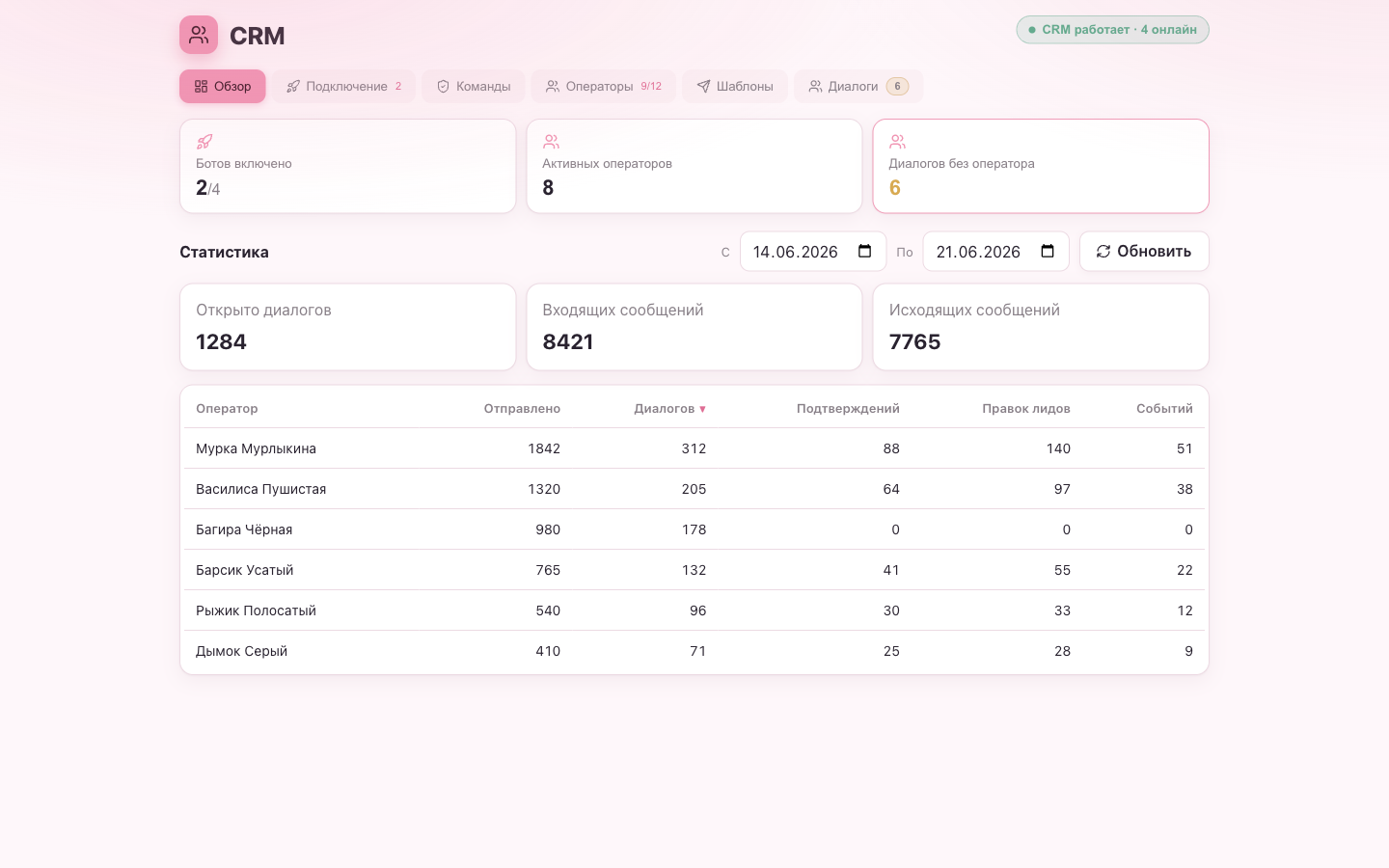Viewport: 1389px width, 868px height.
Task: Click the rocket icon in Ботов включено card
Action: pyautogui.click(x=204, y=142)
